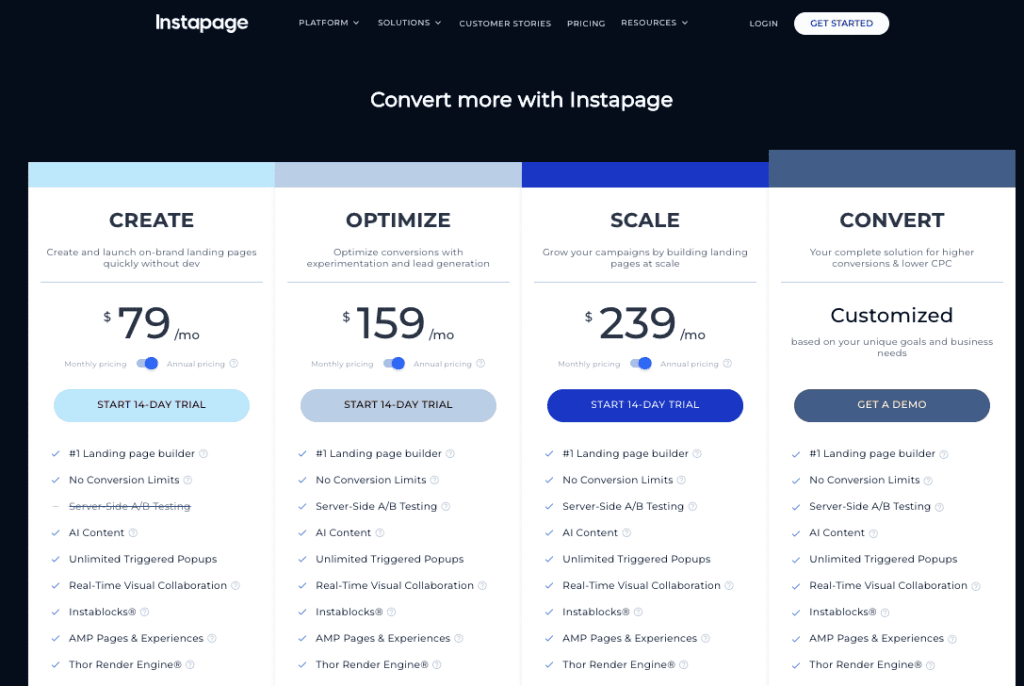Open help icon beside Create plan's Instablocks
This screenshot has height=686, width=1024.
click(x=144, y=612)
